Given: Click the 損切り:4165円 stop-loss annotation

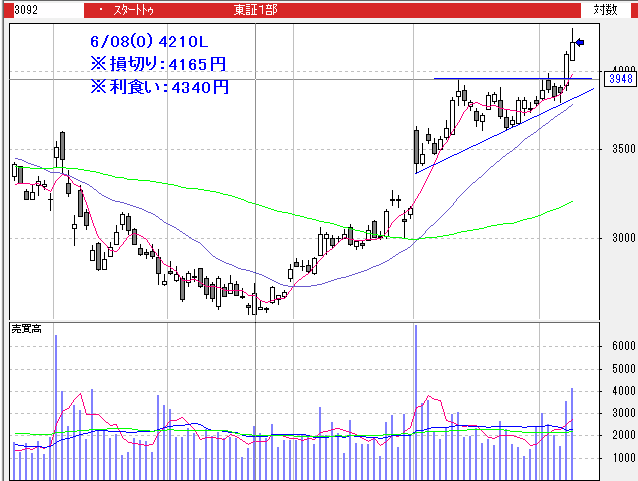Looking at the screenshot, I should (158, 64).
